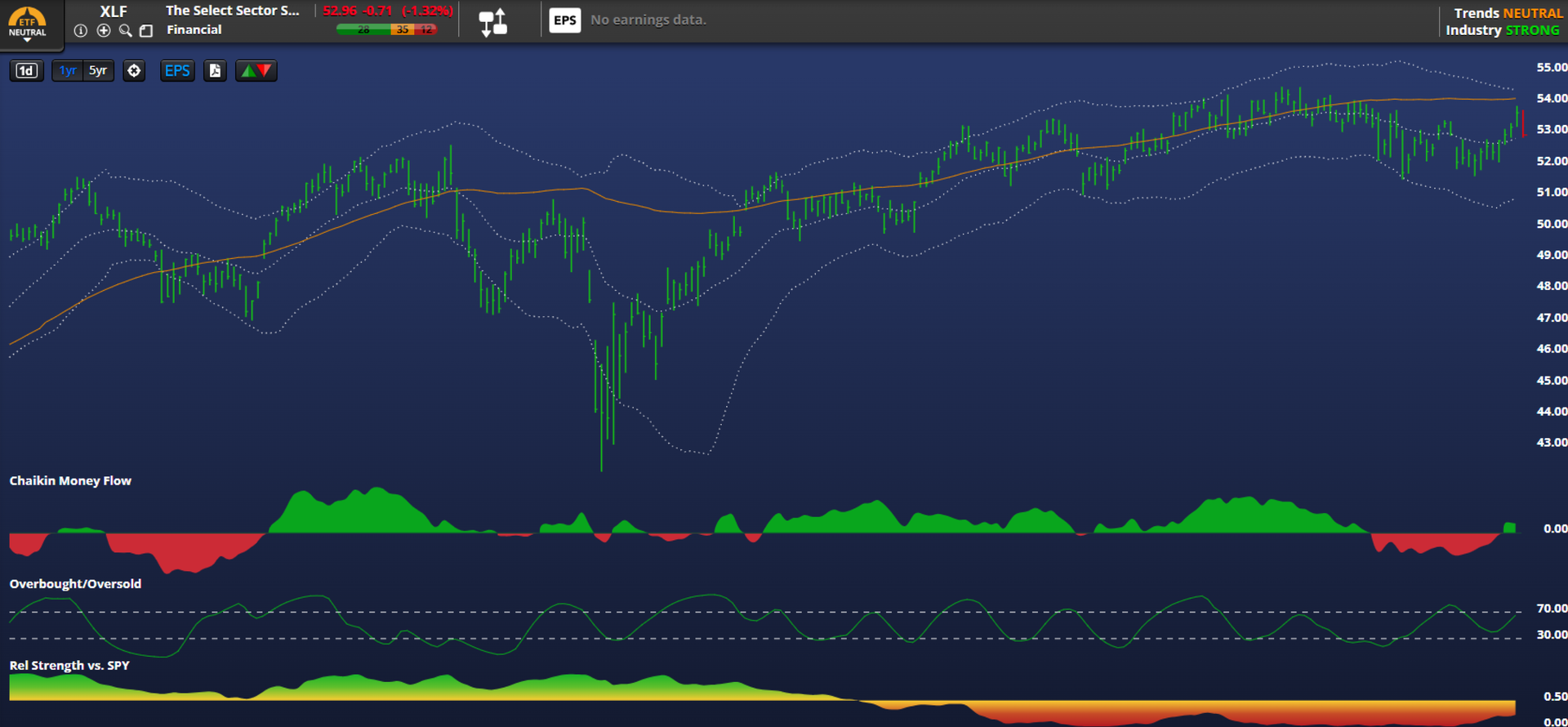Toggle the 1d daily interval button
This screenshot has height=727, width=1568.
click(x=26, y=71)
